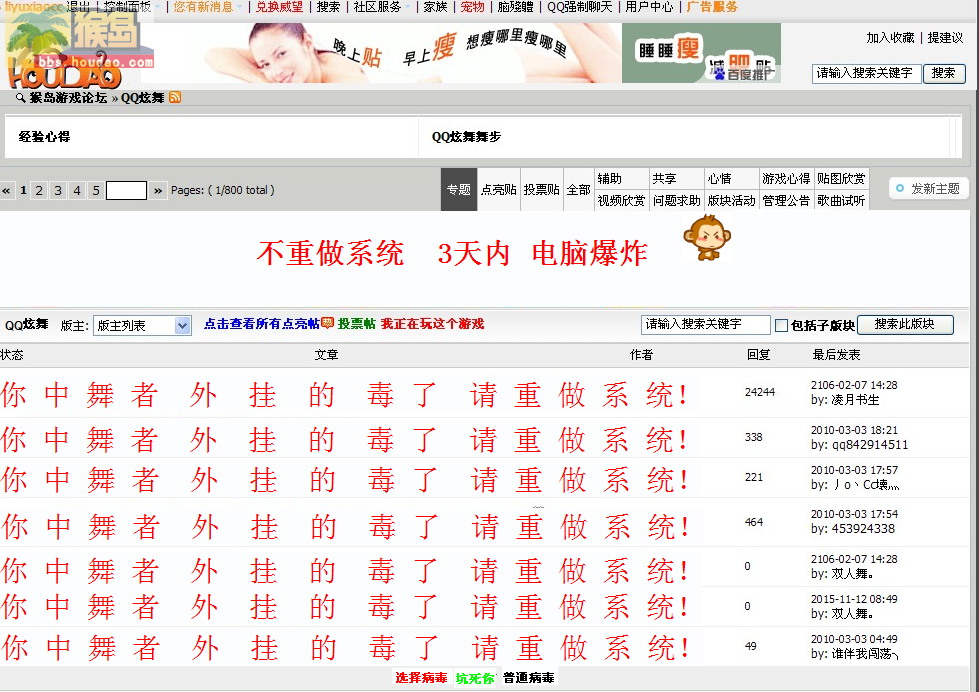Tick the 包括子版块 checkbox

(781, 325)
